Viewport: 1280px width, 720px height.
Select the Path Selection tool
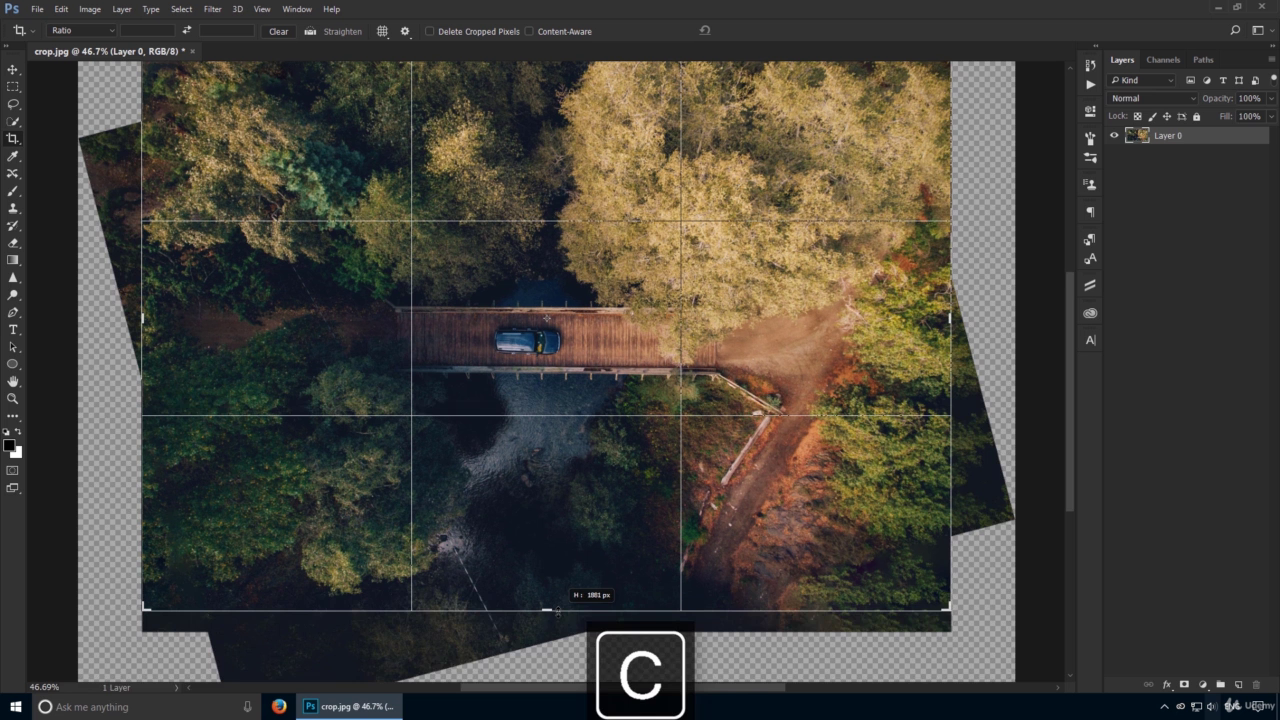click(13, 347)
